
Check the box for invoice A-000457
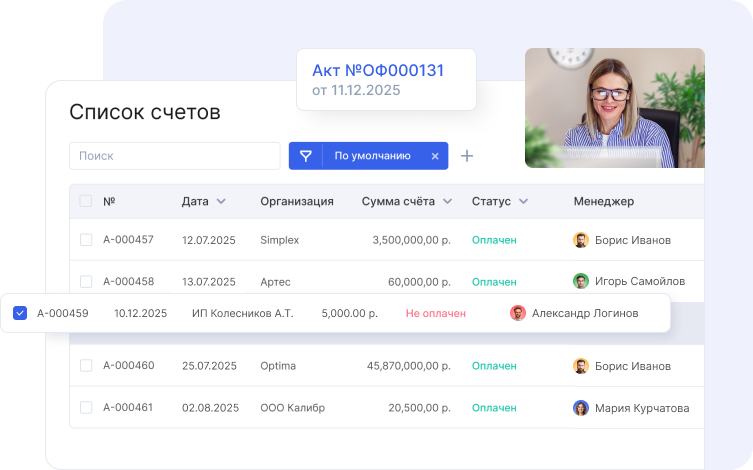(x=86, y=240)
